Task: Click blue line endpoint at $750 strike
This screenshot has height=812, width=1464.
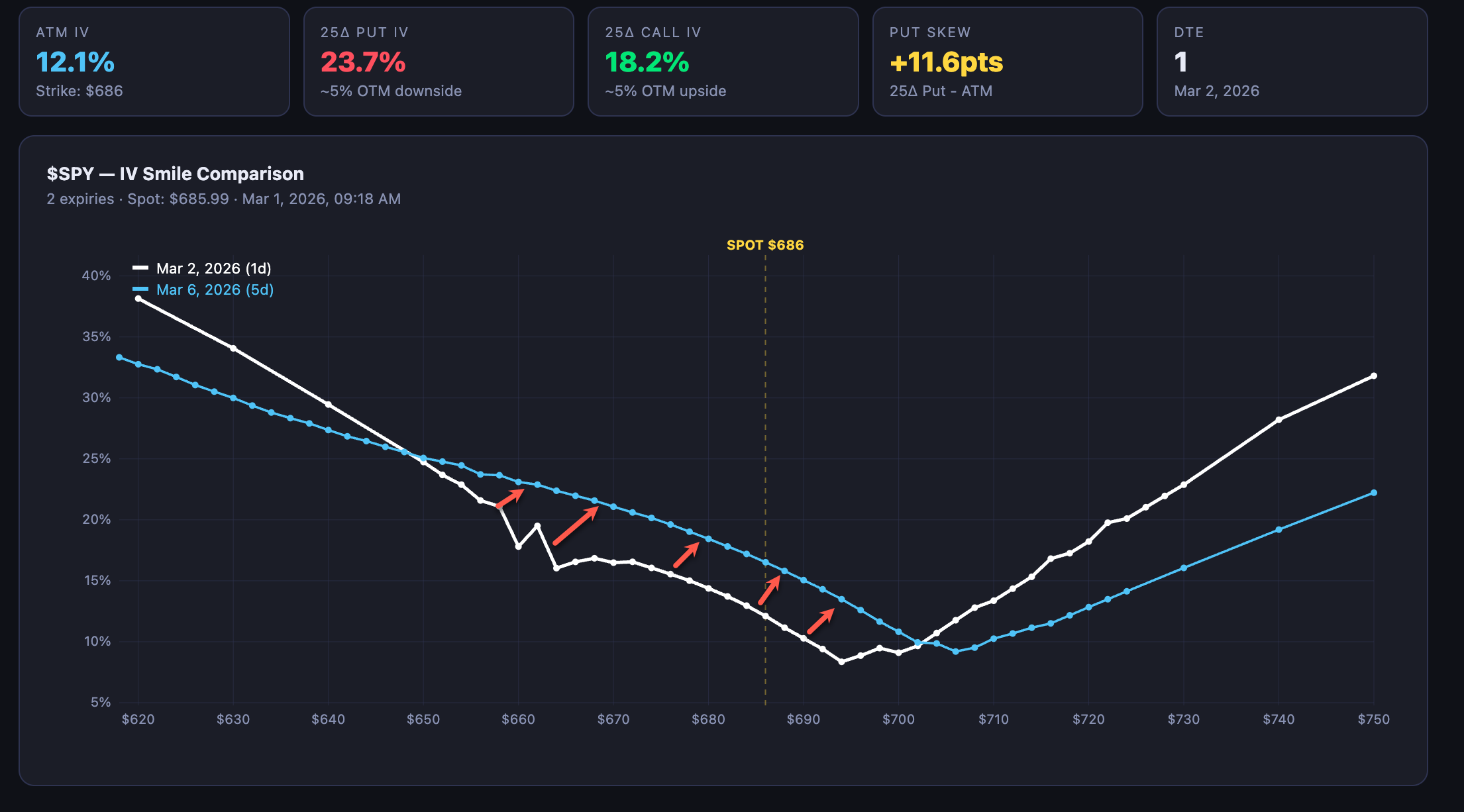Action: coord(1373,493)
